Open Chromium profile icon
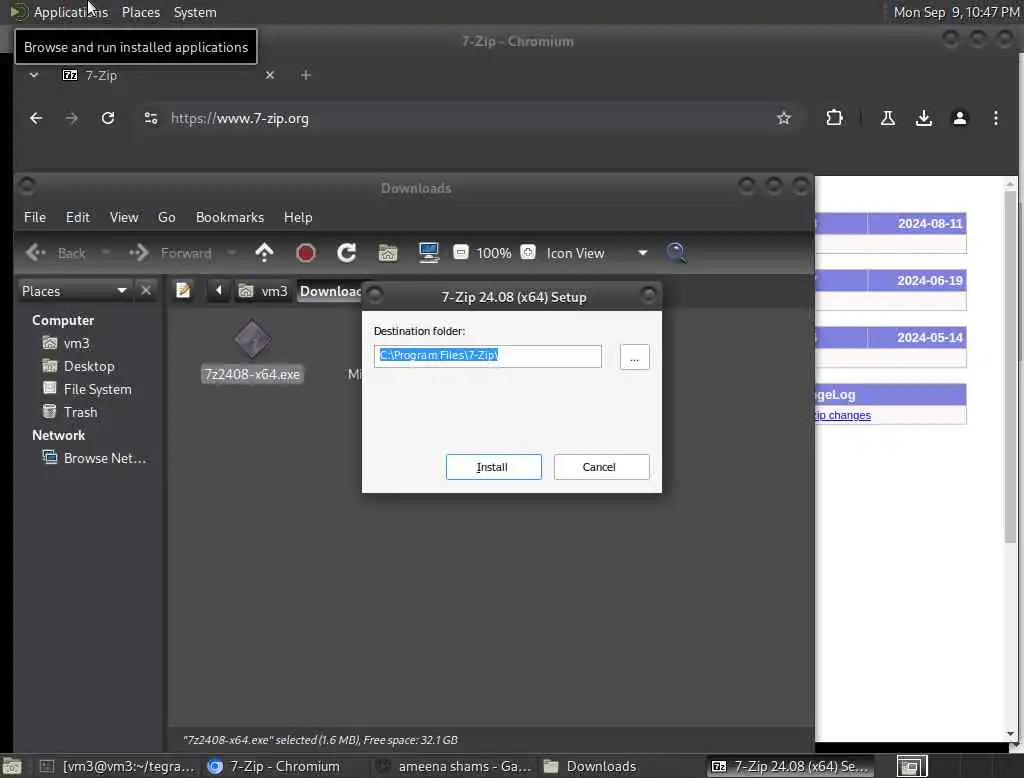The image size is (1024, 778). pos(959,118)
